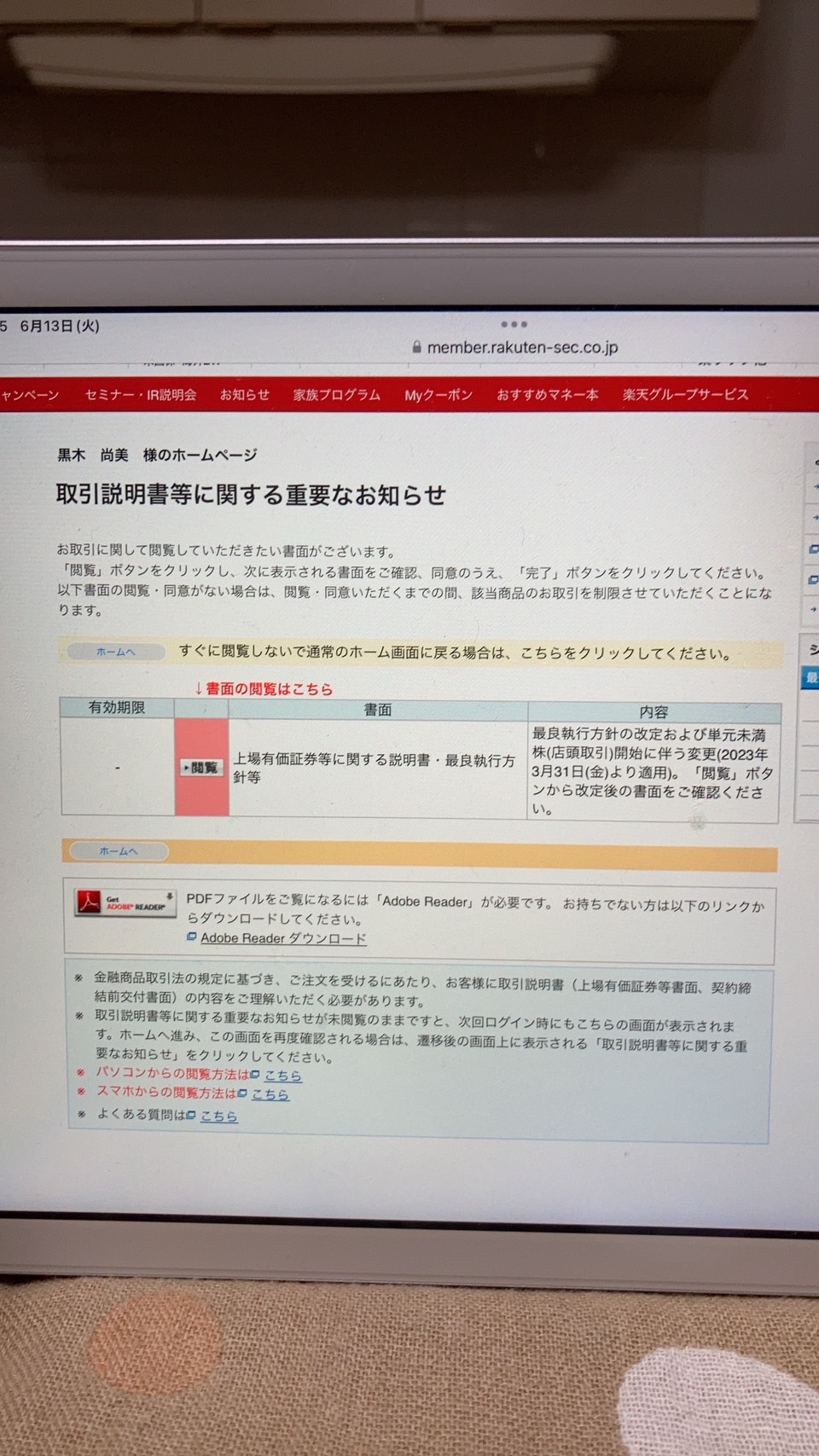
Task: Open the Adobe Reader ダウンロード link
Action: pyautogui.click(x=283, y=938)
